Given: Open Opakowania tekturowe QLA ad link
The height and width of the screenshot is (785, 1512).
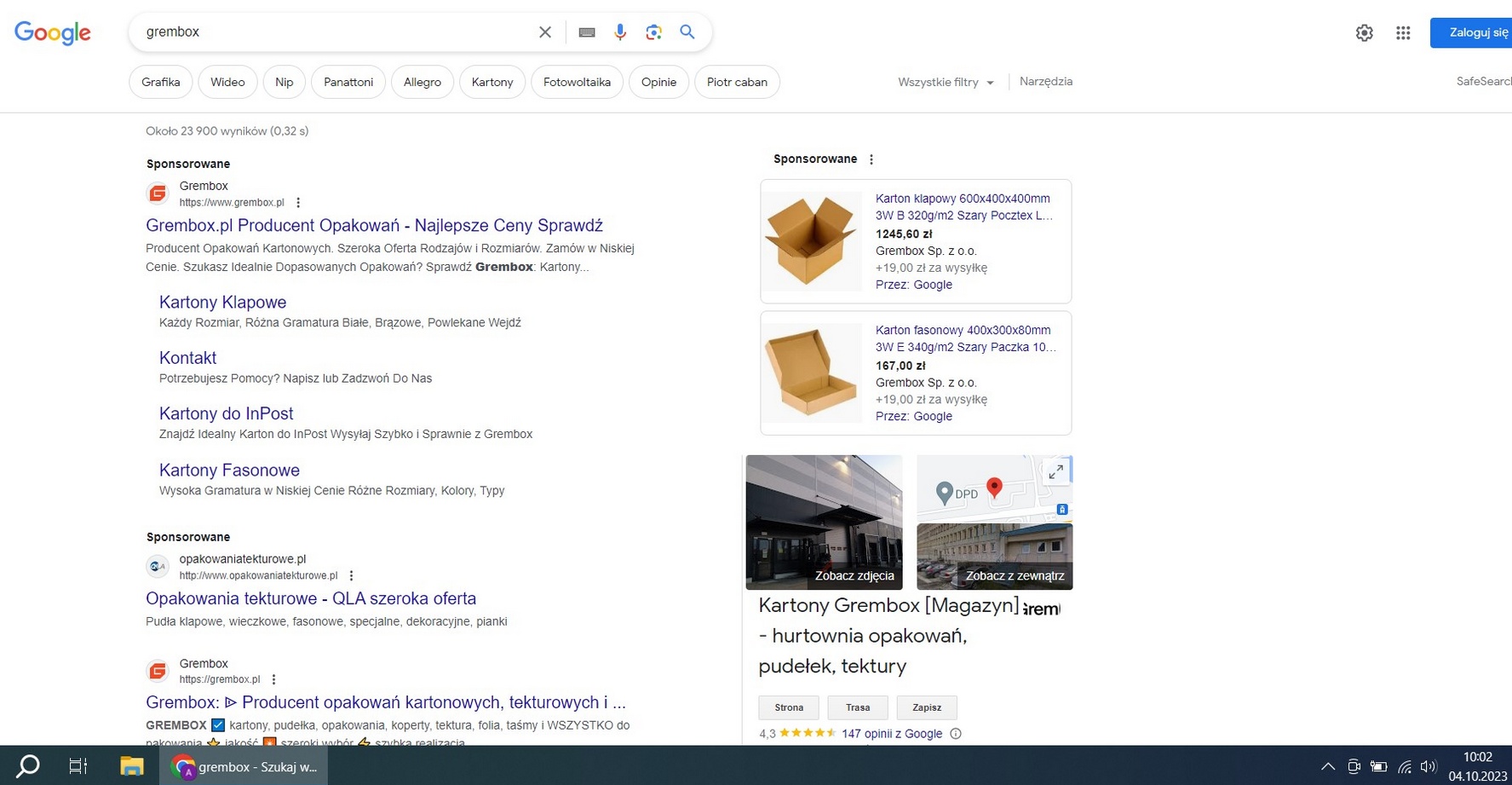Looking at the screenshot, I should coord(311,598).
